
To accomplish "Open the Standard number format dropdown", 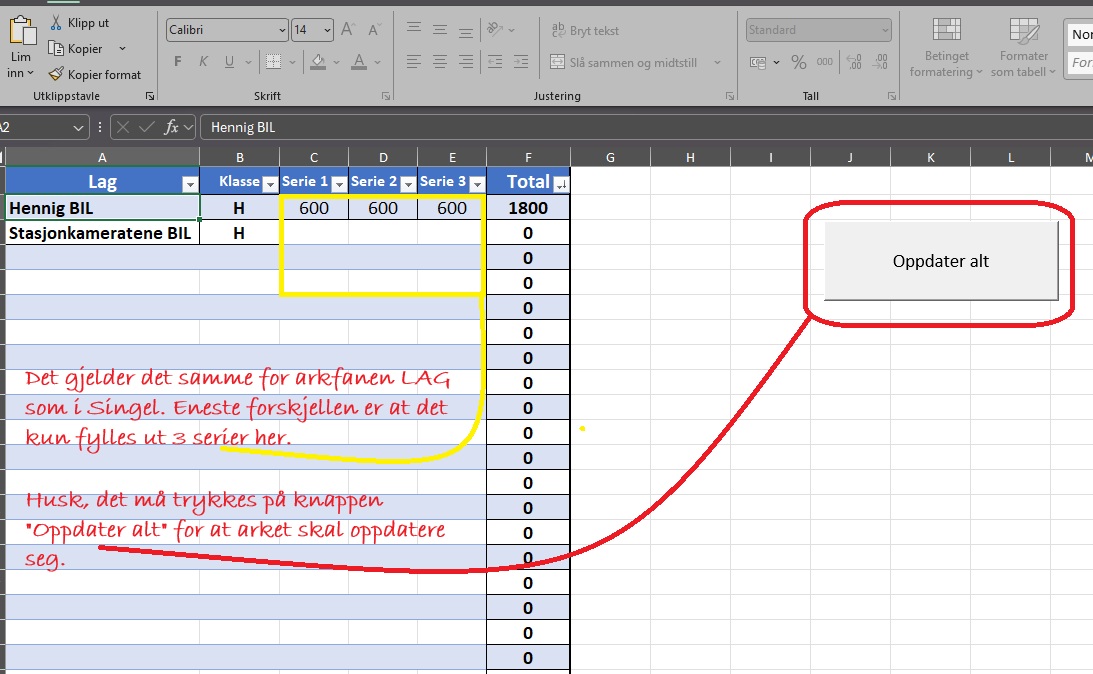I will point(884,30).
